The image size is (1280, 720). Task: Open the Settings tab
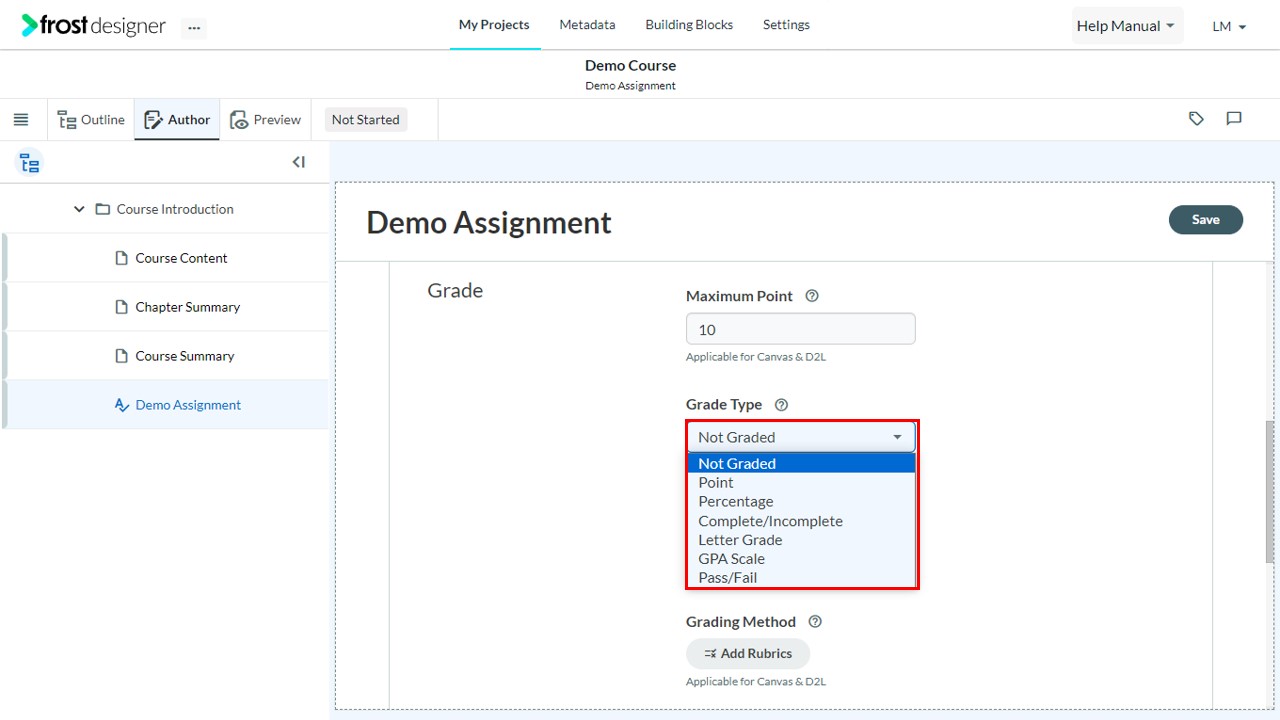[x=786, y=25]
